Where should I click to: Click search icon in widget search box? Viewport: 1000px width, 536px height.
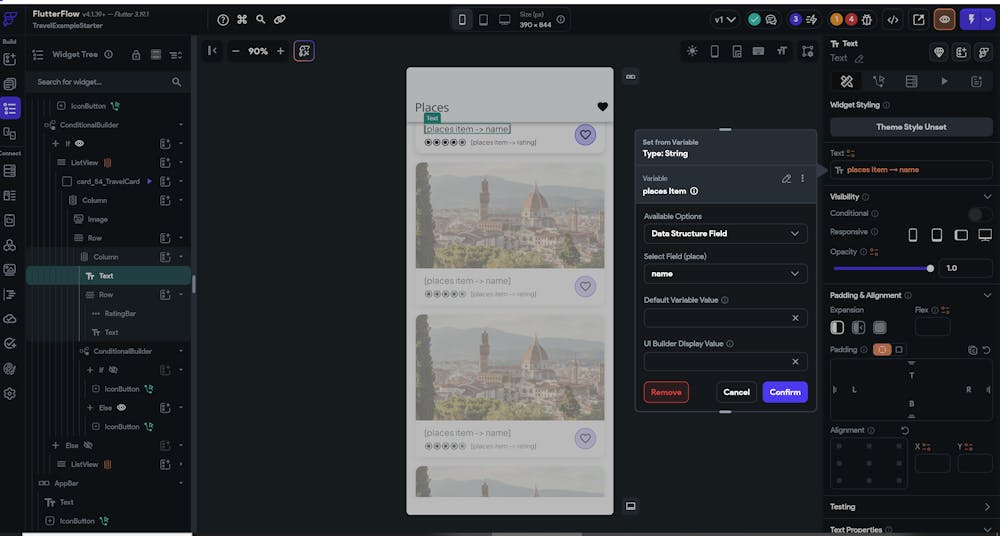(177, 82)
